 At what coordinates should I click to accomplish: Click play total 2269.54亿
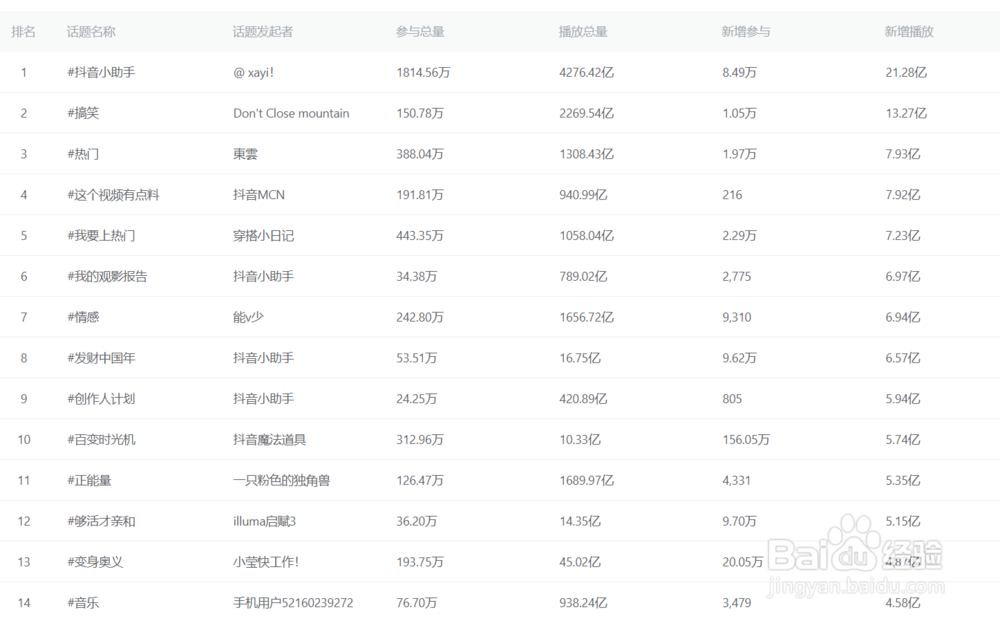tap(587, 113)
